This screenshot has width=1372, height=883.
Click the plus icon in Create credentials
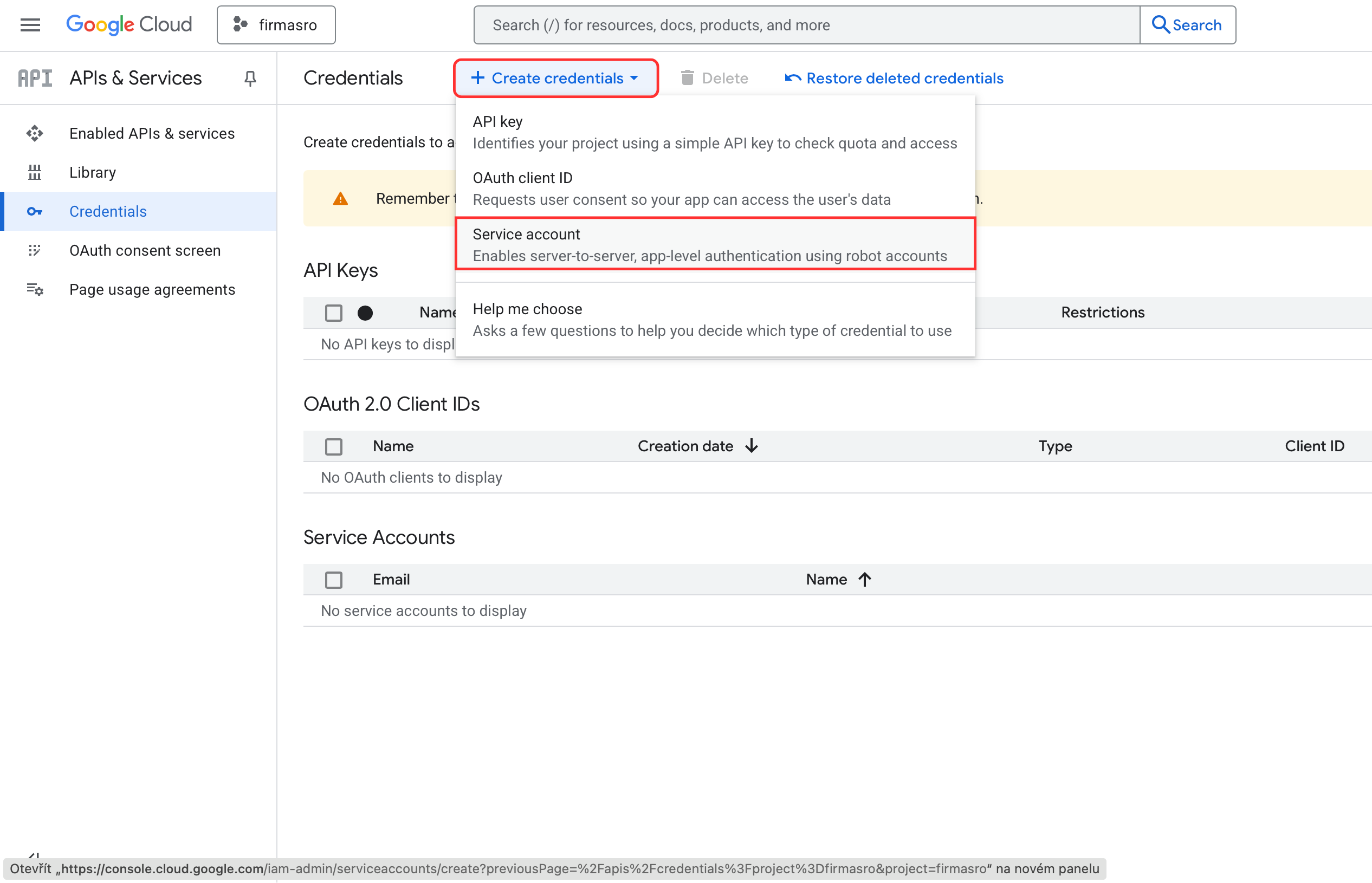477,77
